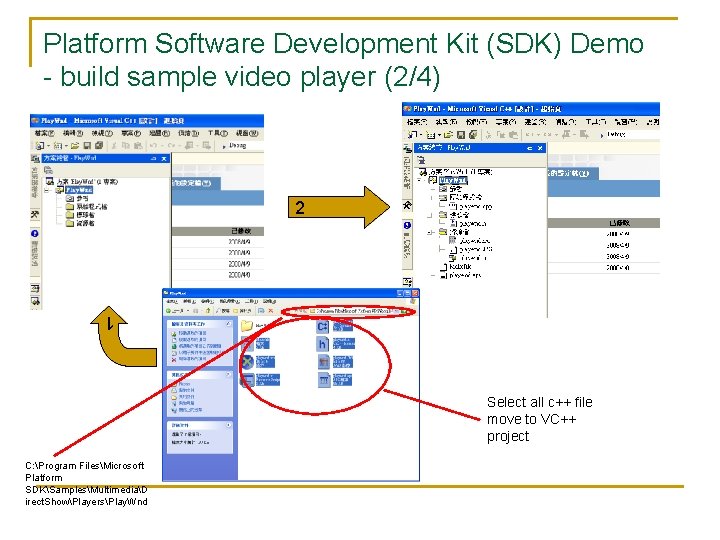This screenshot has height=540, width=720.
Task: Click the blue help icon on the right window's sidebar
Action: tap(407, 225)
